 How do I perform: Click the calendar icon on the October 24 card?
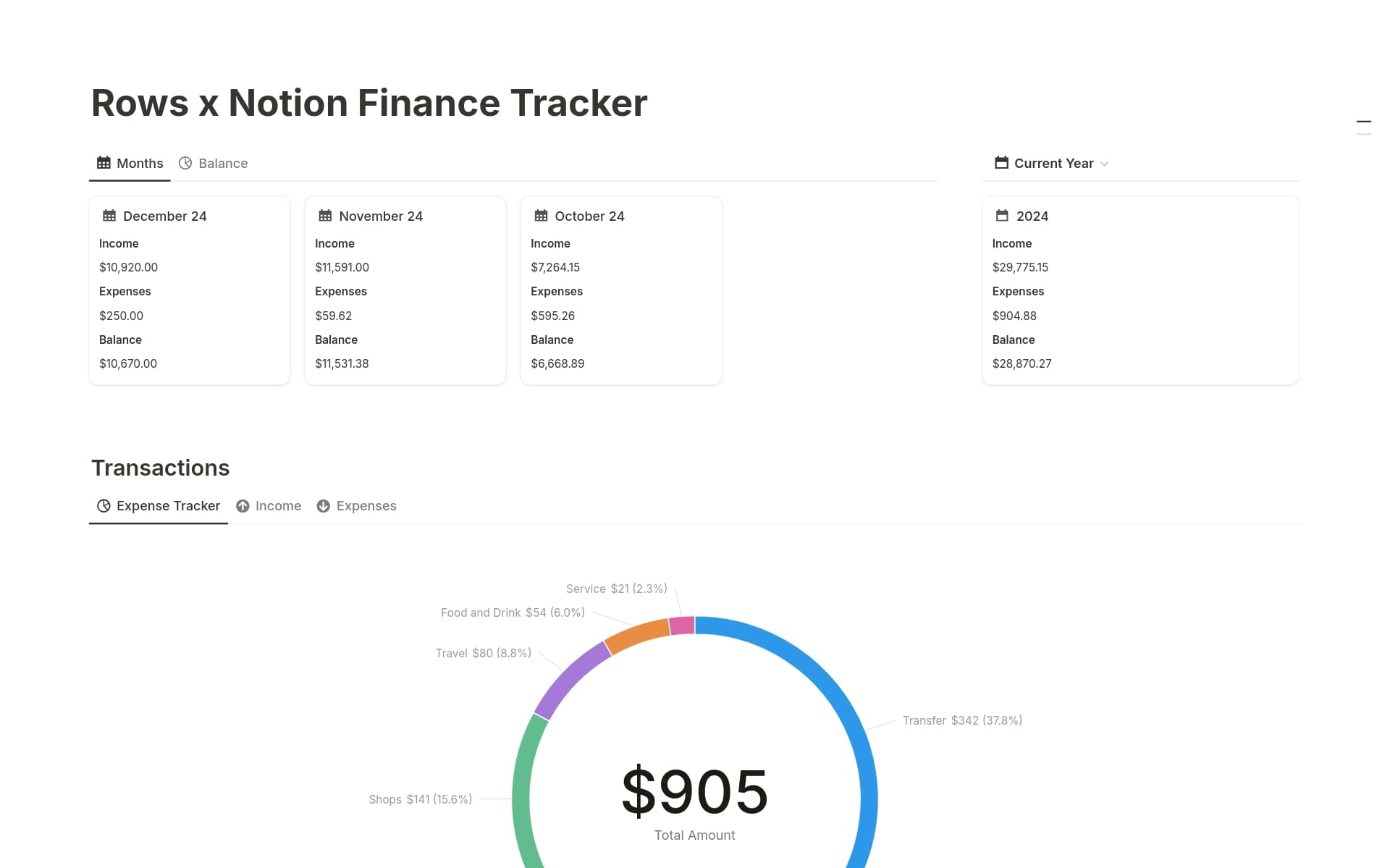pos(541,215)
